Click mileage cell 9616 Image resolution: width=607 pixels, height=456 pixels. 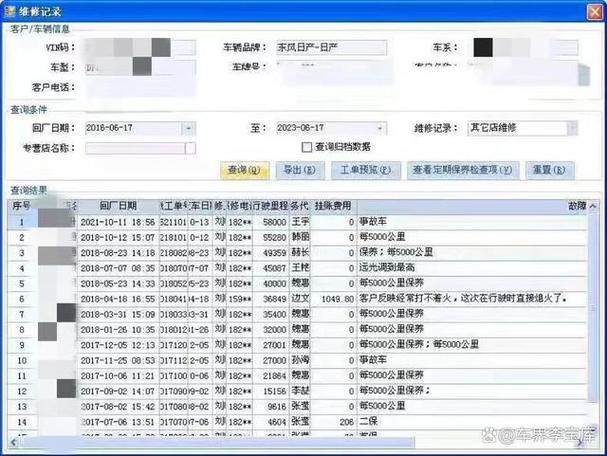point(271,407)
